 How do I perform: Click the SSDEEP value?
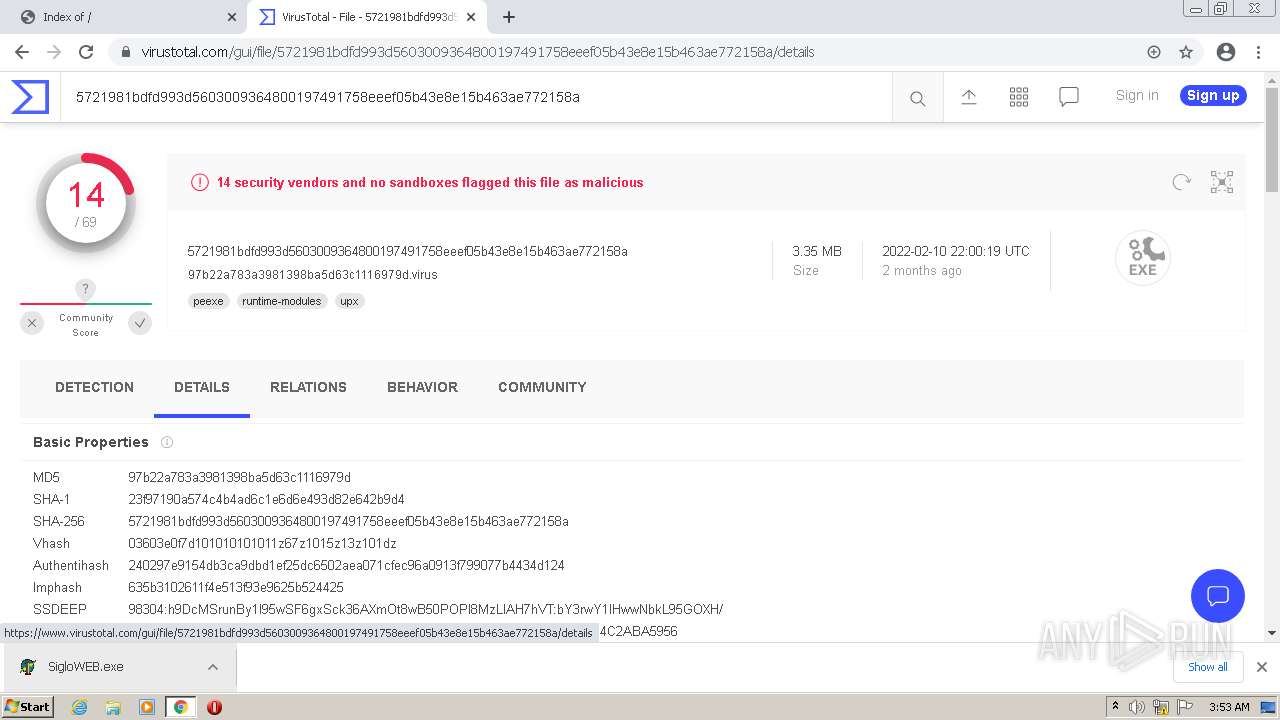tap(425, 609)
